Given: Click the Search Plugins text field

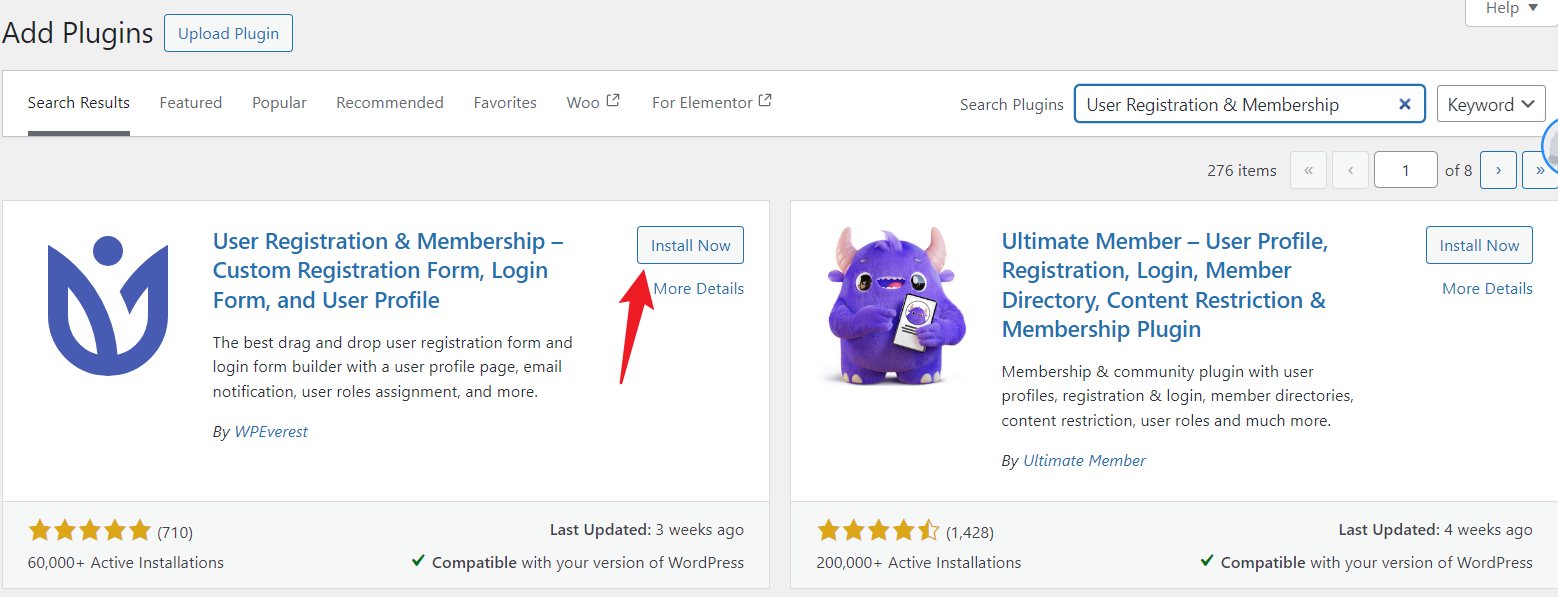Looking at the screenshot, I should click(1235, 104).
